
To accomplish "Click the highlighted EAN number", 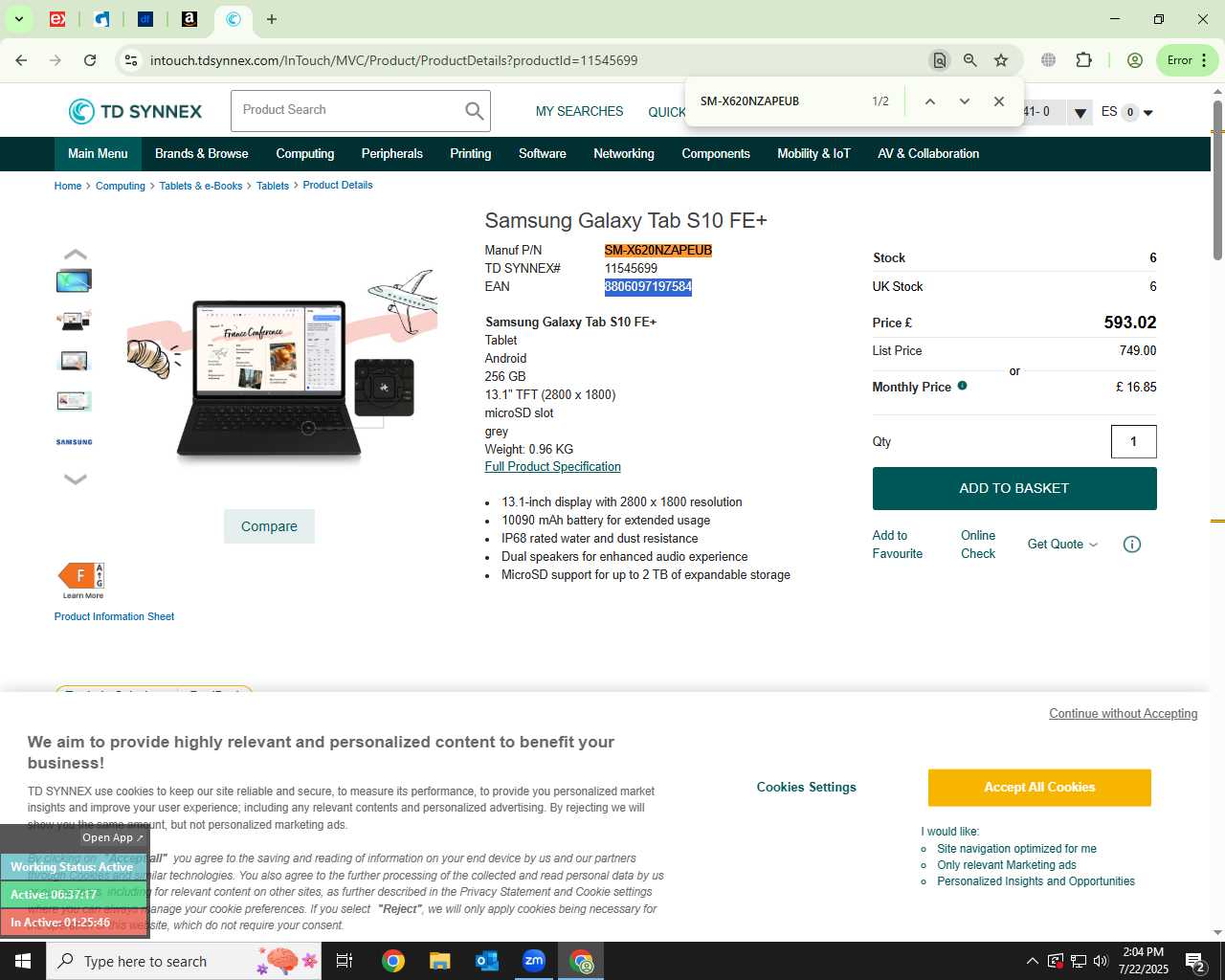I will [x=648, y=287].
